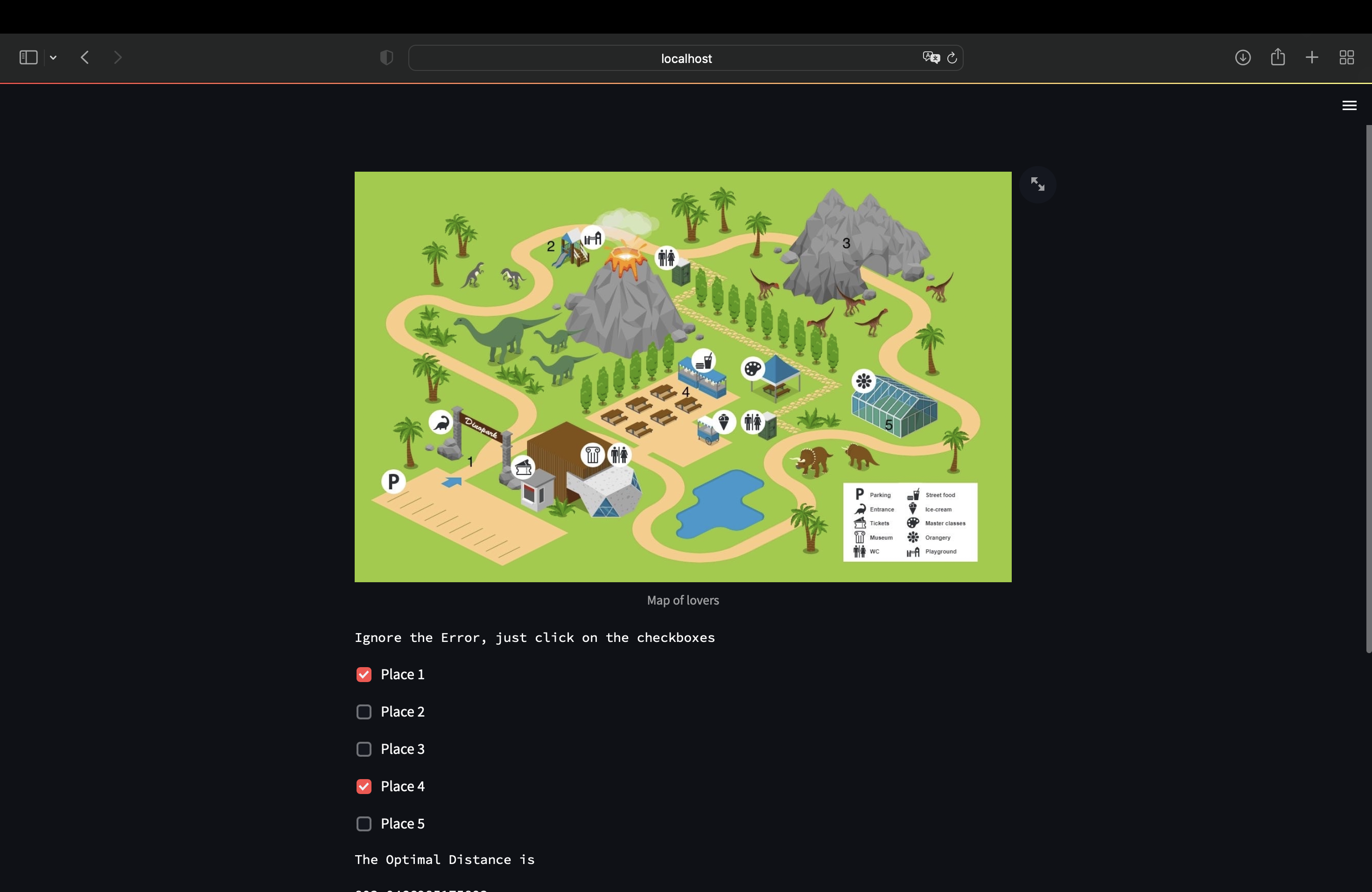Click the Safari sidebar toggle icon
Screen dimensions: 1372x892
coord(28,58)
